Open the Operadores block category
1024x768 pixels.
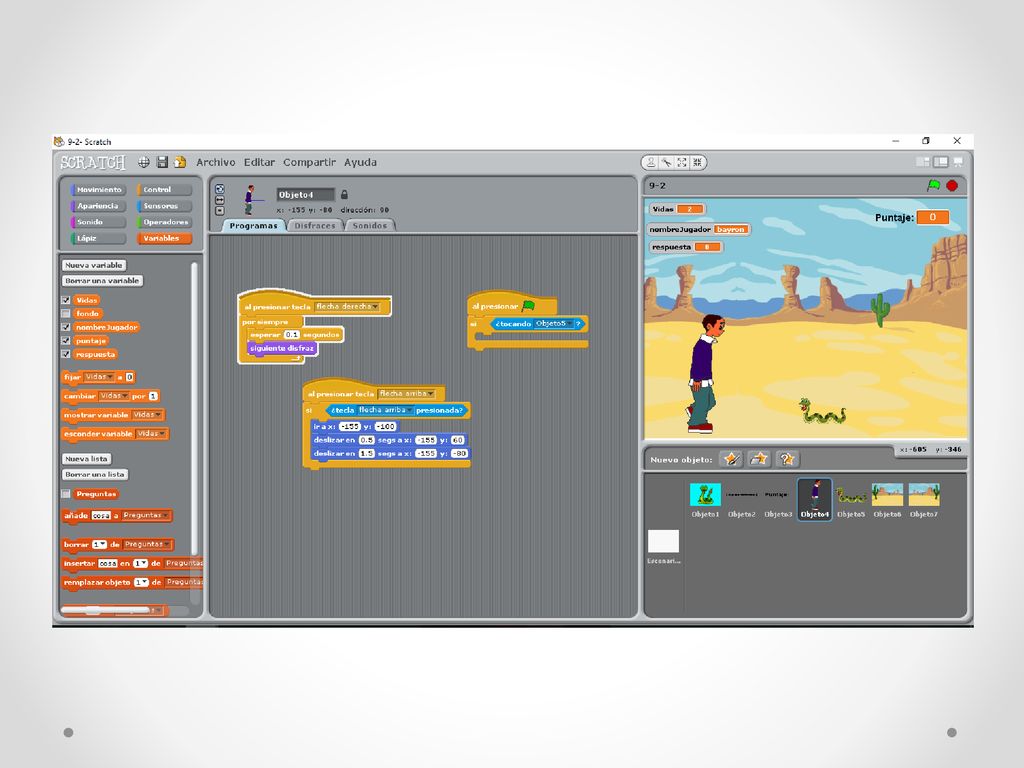[x=164, y=222]
